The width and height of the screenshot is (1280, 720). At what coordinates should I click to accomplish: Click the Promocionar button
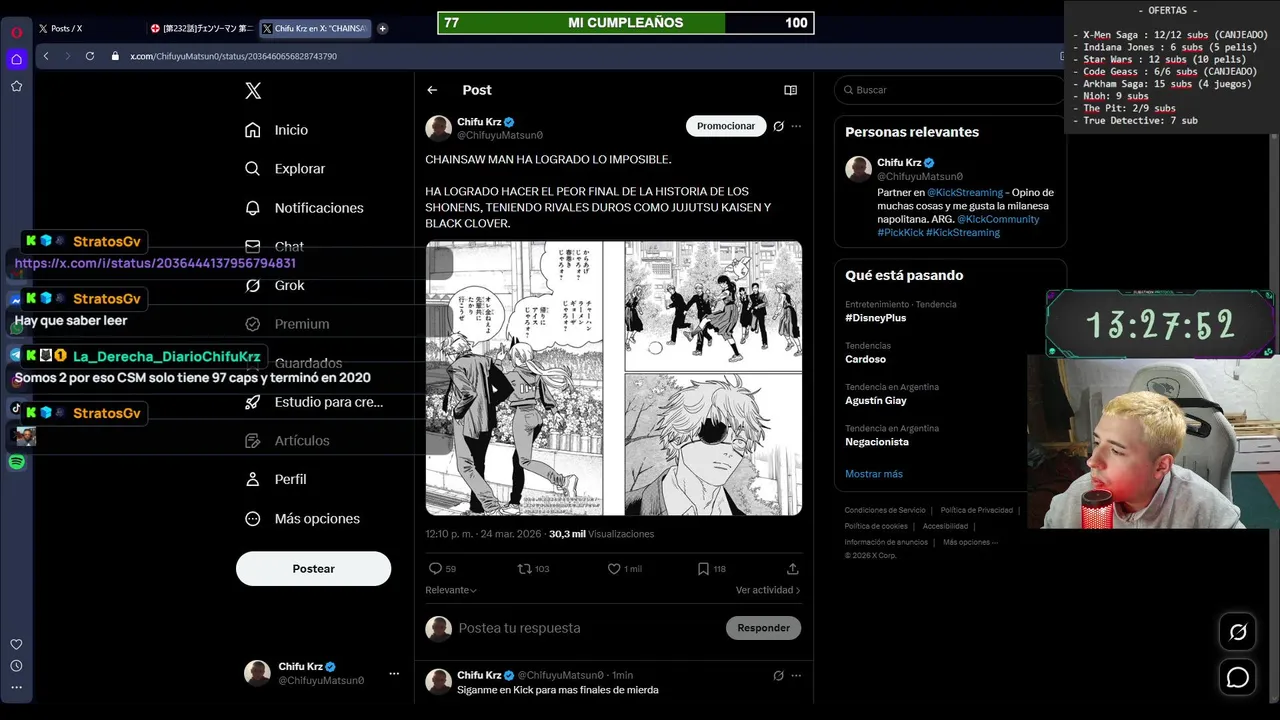[x=726, y=126]
